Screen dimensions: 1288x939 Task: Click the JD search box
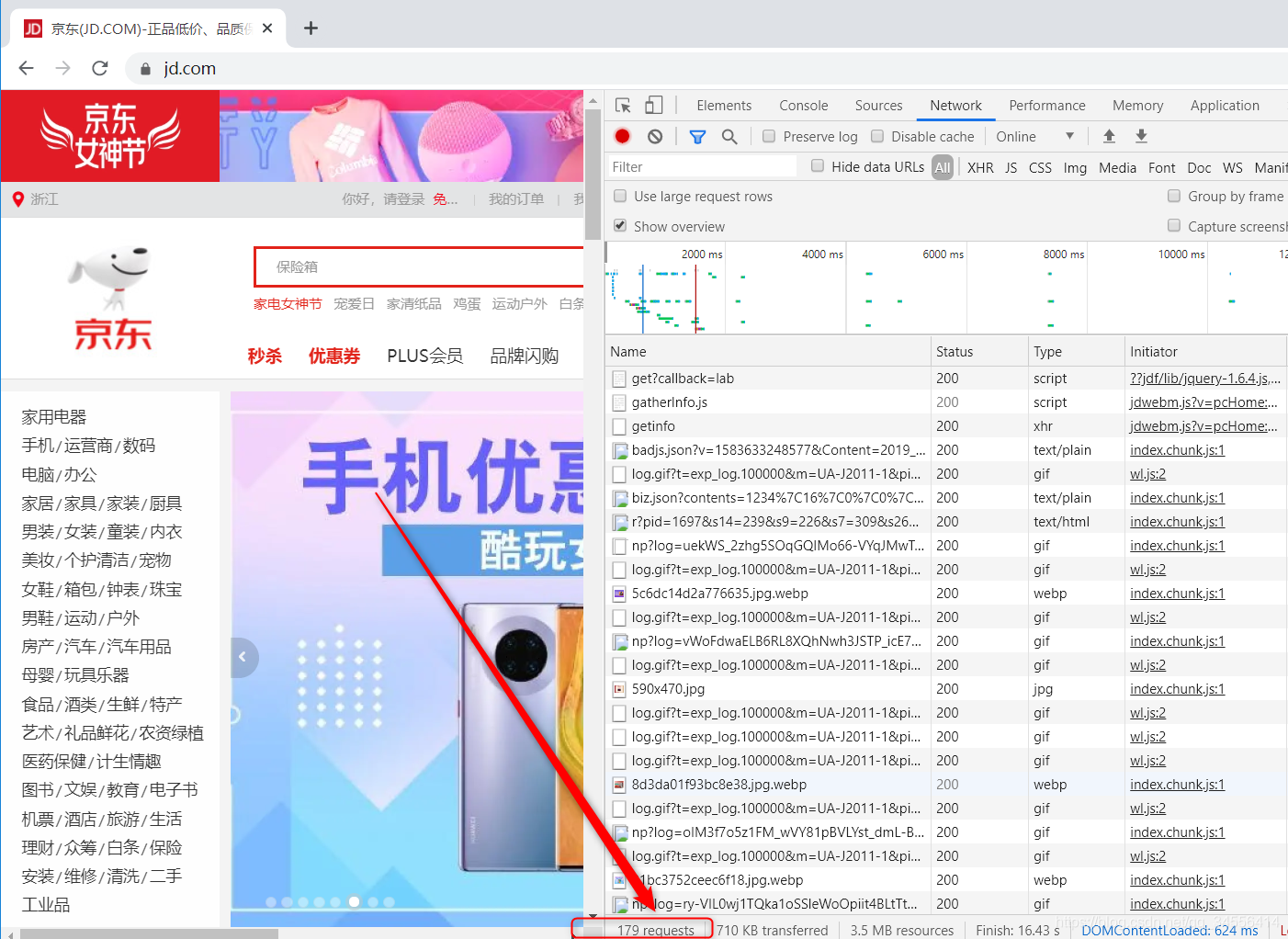pyautogui.click(x=419, y=266)
